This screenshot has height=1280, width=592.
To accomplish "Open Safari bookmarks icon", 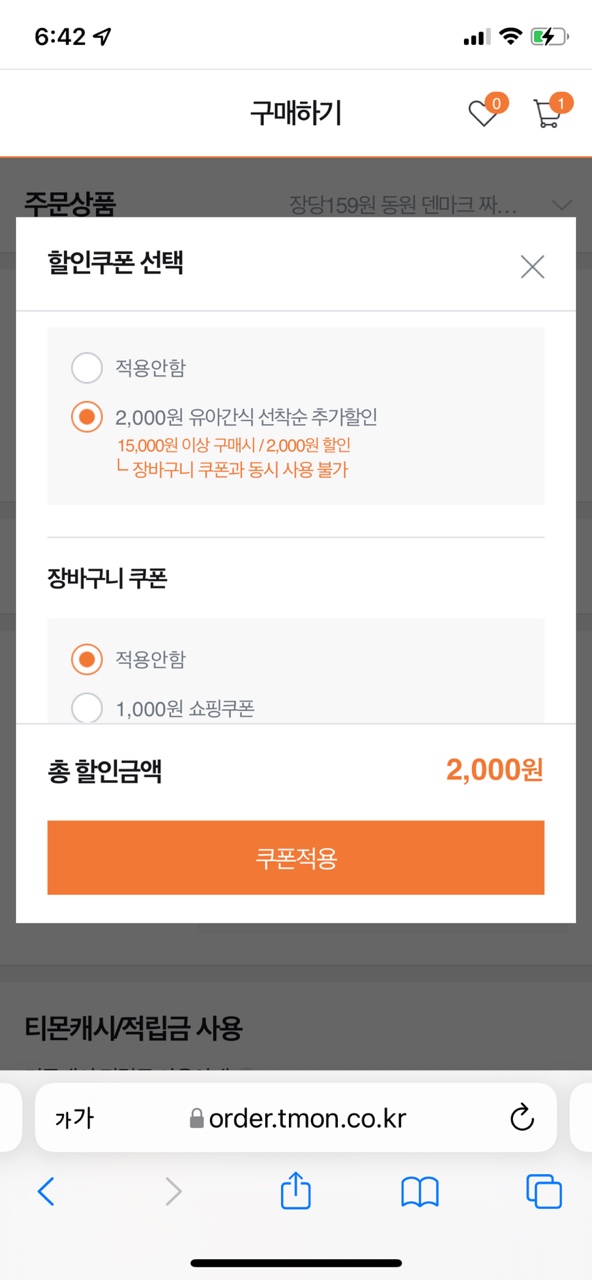I will (420, 1191).
